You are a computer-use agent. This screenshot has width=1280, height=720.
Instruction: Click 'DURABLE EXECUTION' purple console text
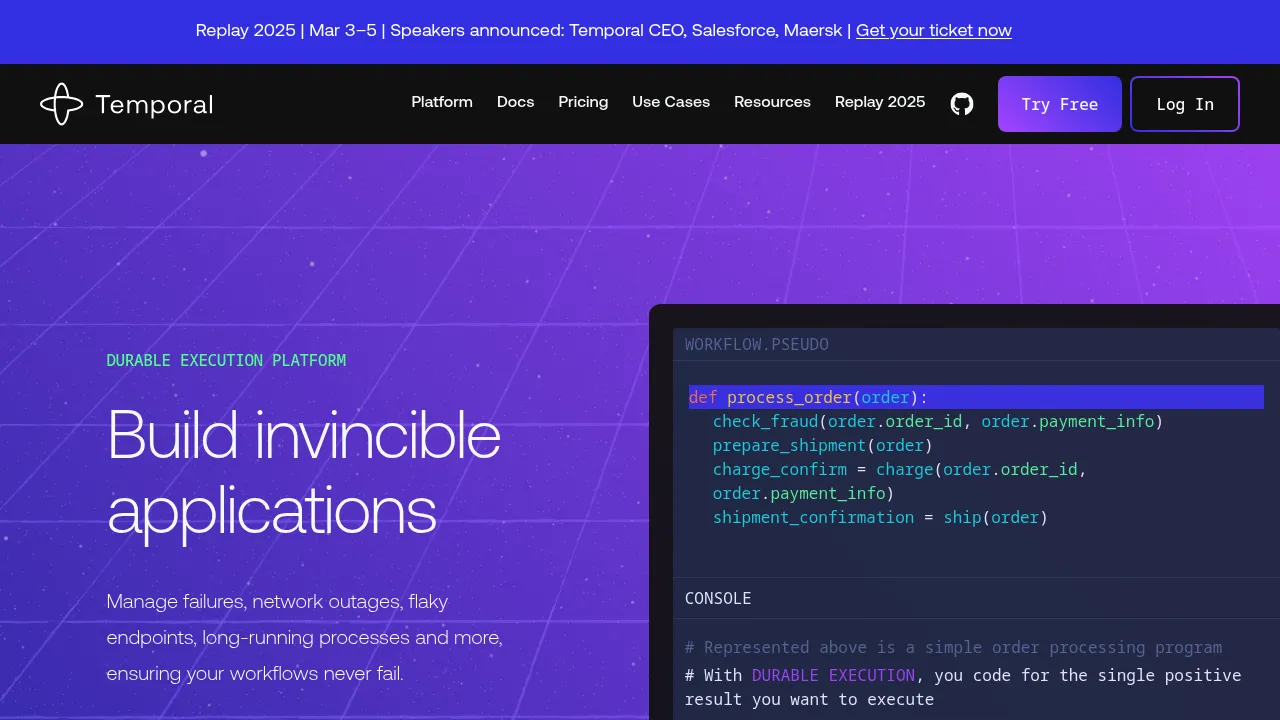(x=833, y=675)
